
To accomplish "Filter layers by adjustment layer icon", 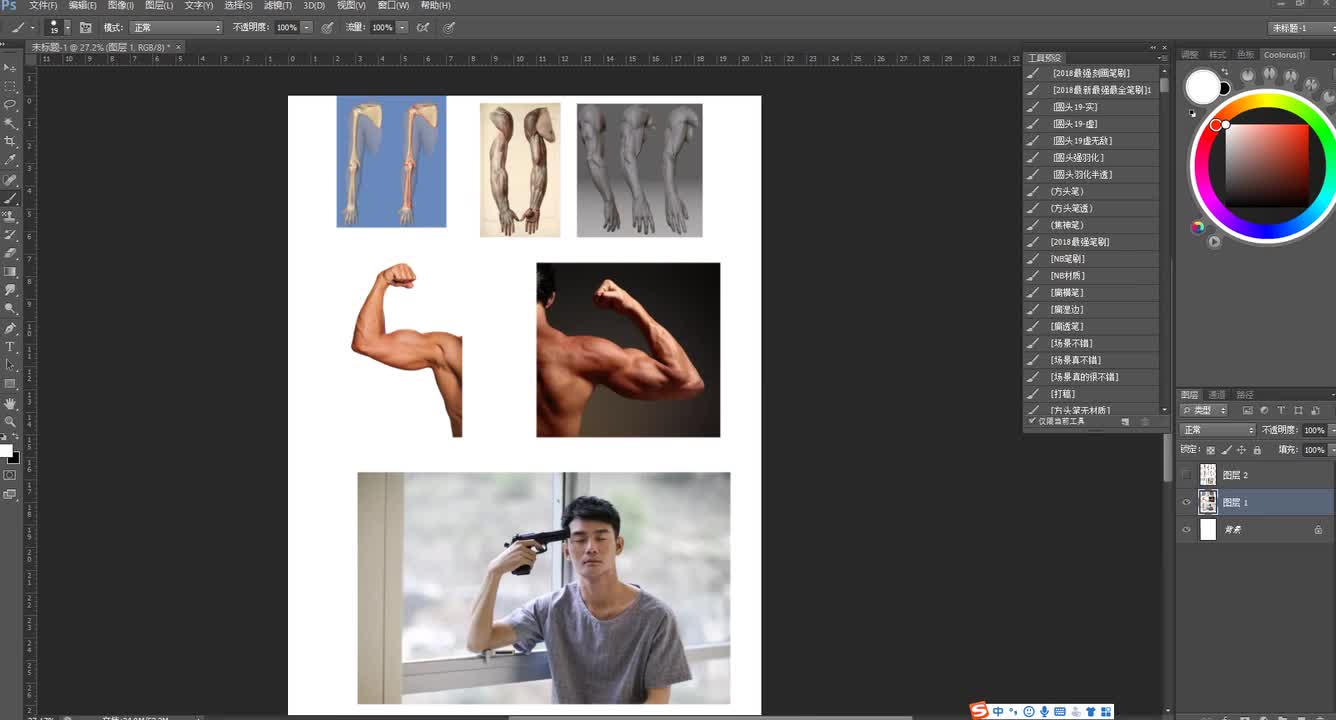I will coord(1264,411).
